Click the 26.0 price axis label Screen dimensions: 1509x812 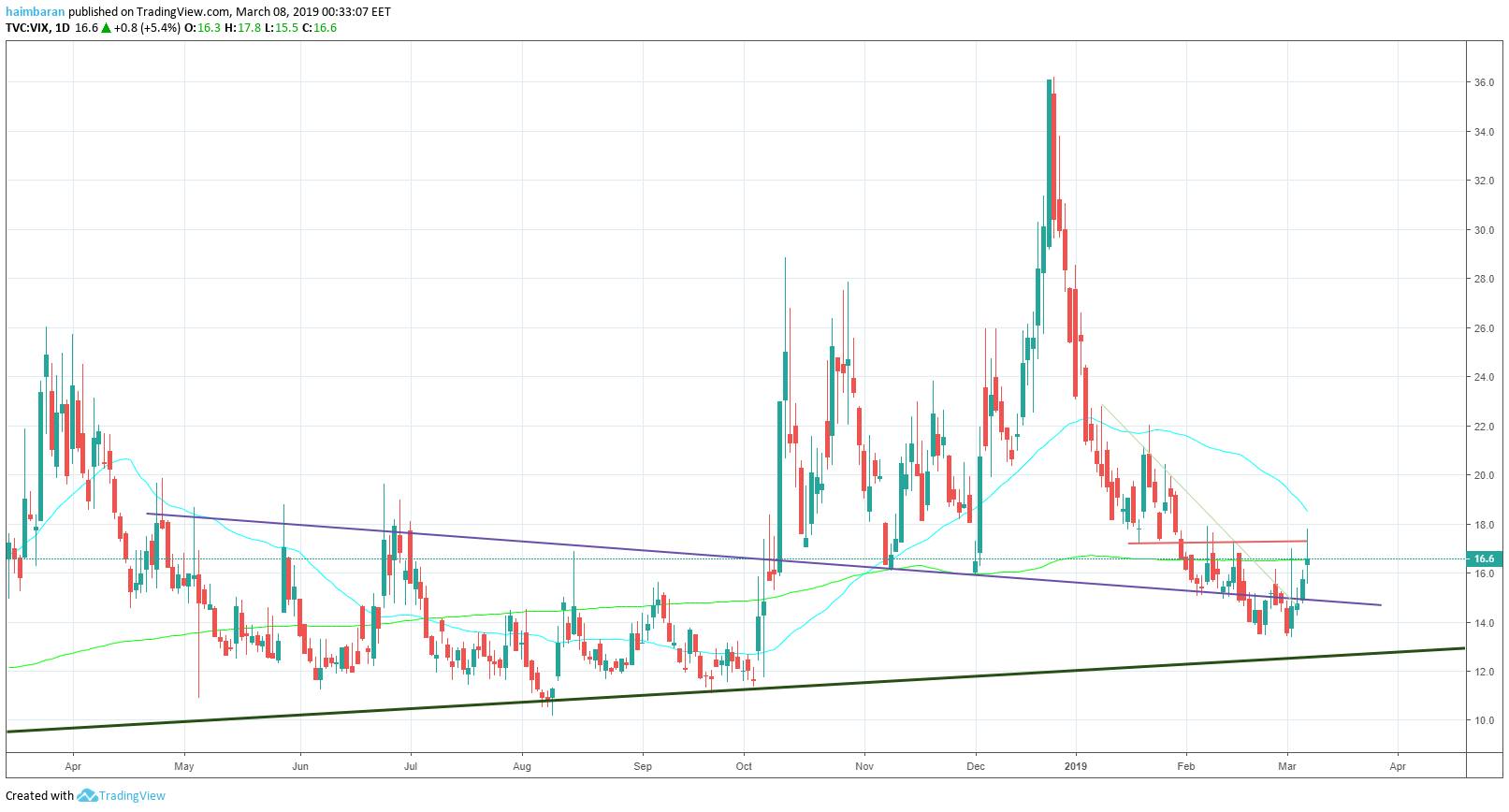click(x=1484, y=328)
